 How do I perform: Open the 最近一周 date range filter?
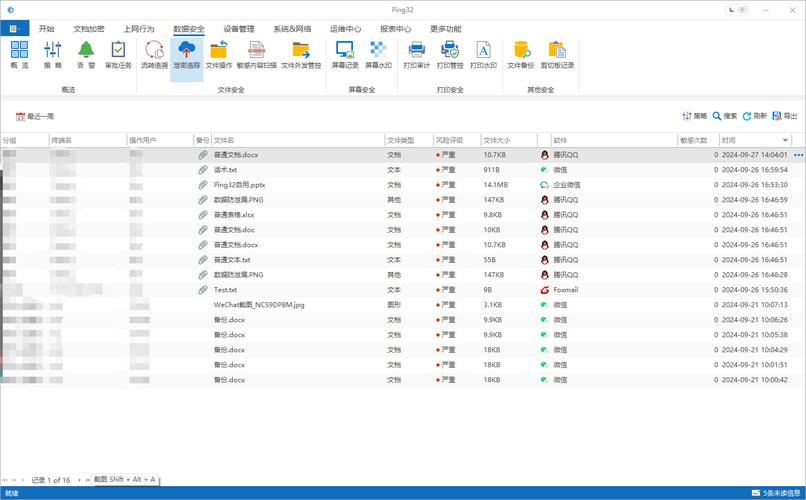click(x=35, y=117)
